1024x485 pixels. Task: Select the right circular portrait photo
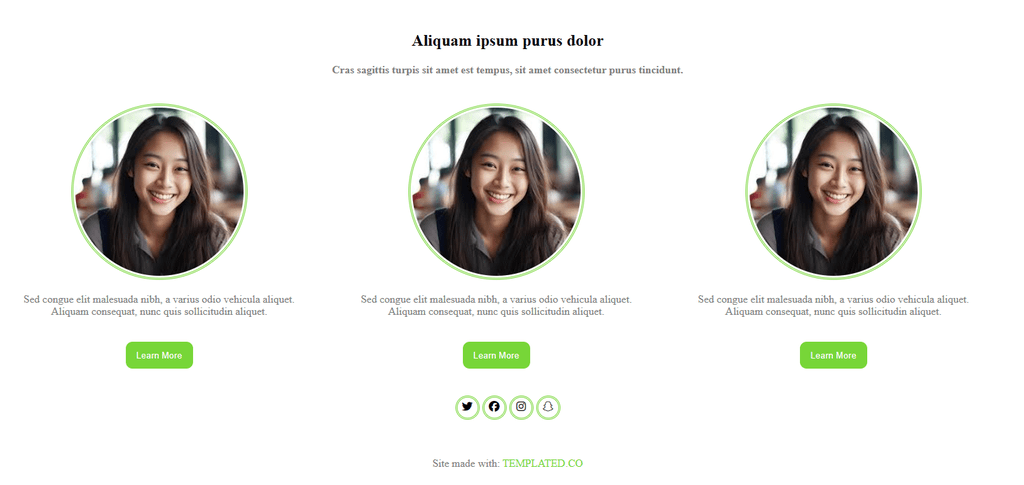833,191
